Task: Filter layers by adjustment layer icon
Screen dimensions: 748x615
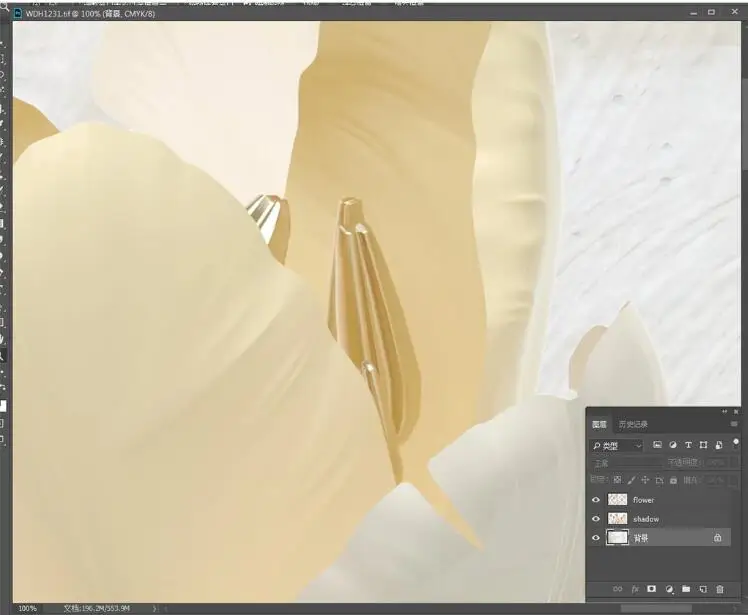Action: point(673,445)
